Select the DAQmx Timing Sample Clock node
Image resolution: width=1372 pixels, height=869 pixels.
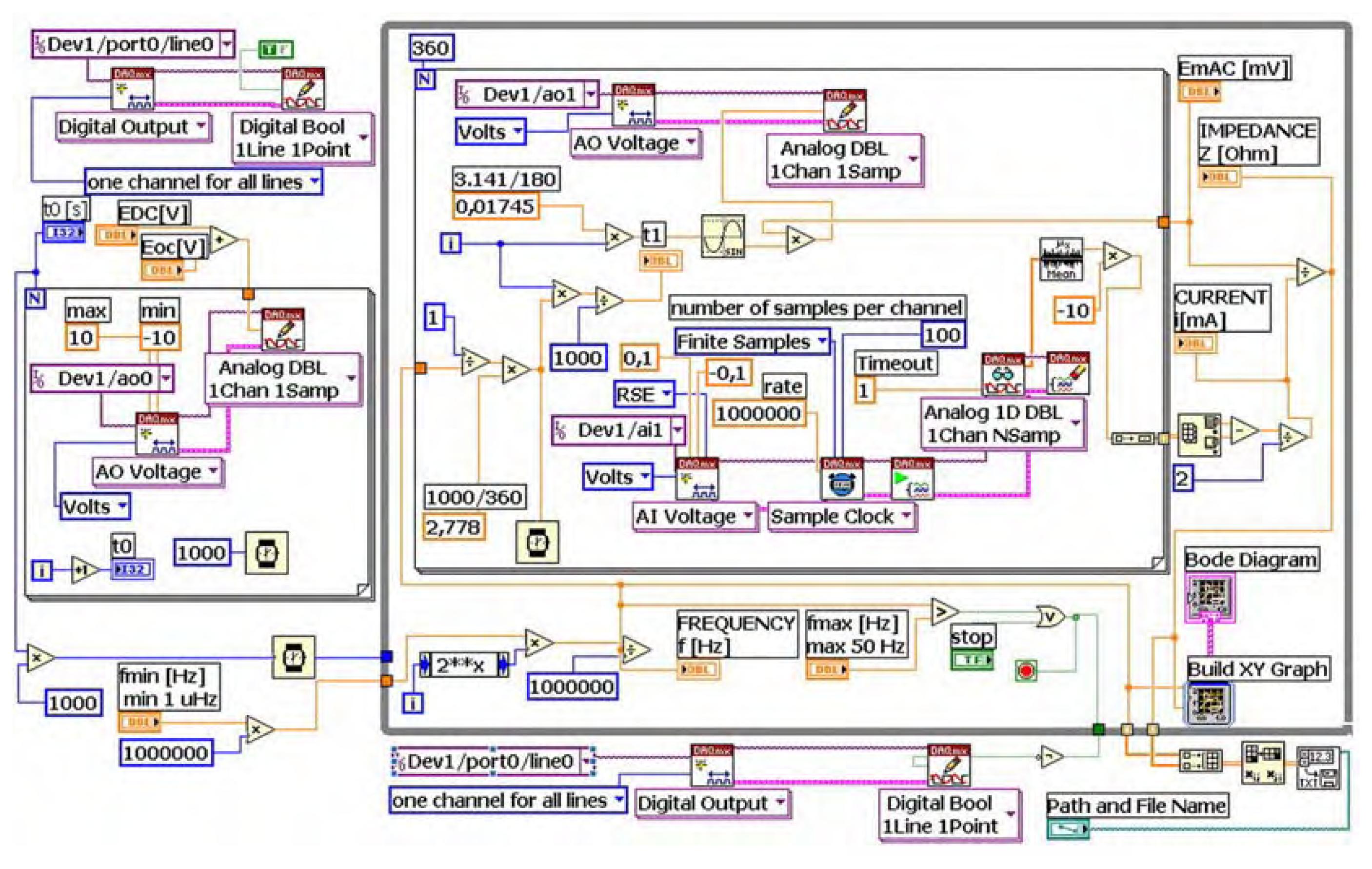coord(841,479)
